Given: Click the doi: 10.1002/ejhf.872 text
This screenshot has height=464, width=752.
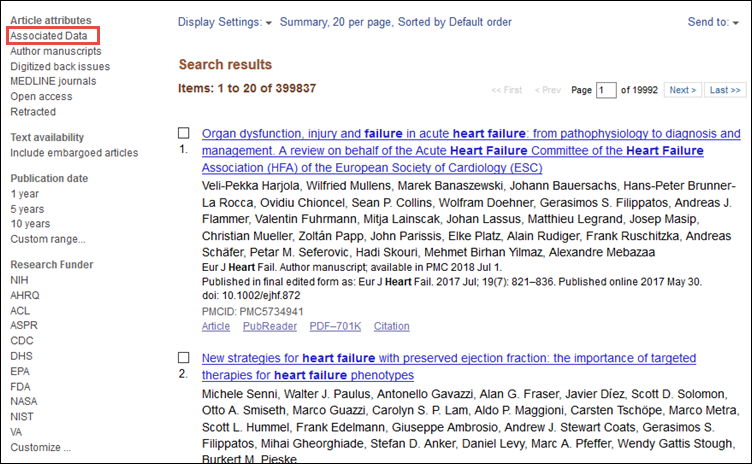Looking at the screenshot, I should 251,296.
